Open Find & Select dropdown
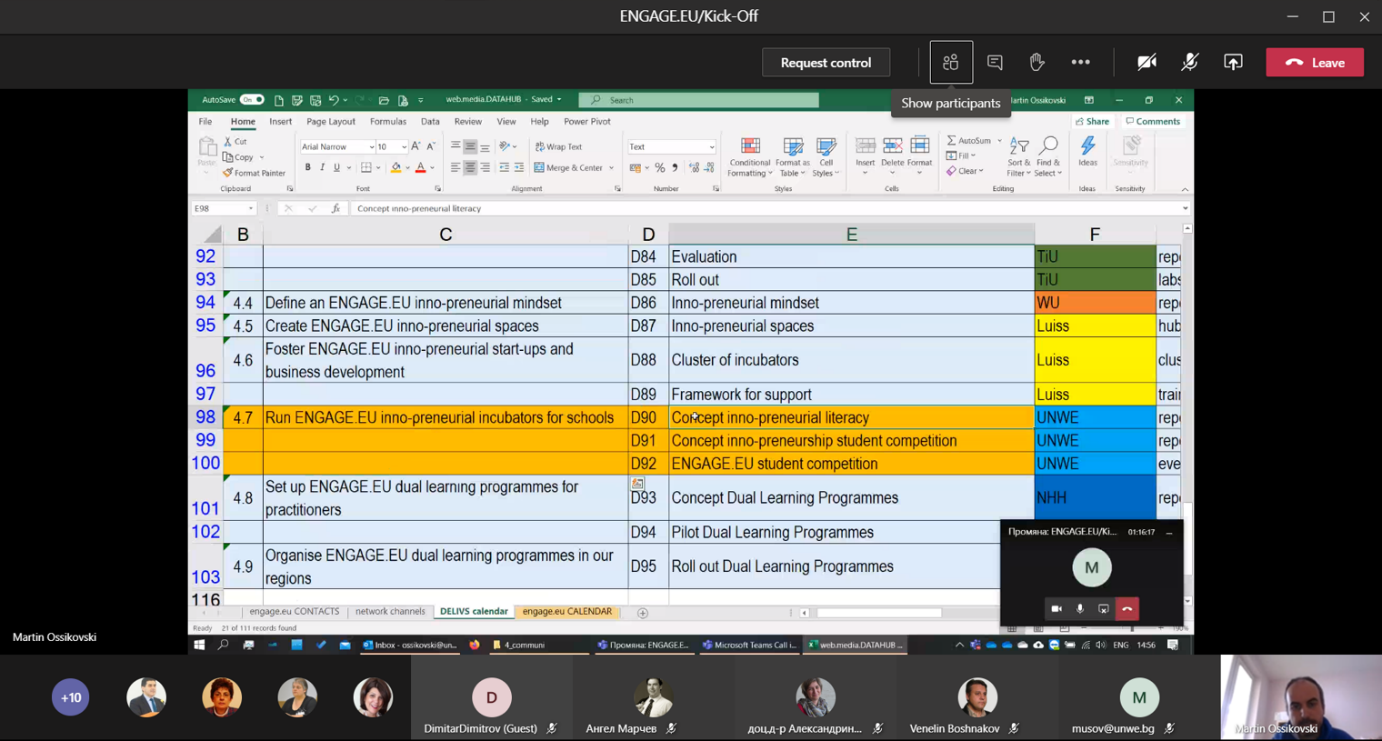Image resolution: width=1382 pixels, height=741 pixels. 1048,157
